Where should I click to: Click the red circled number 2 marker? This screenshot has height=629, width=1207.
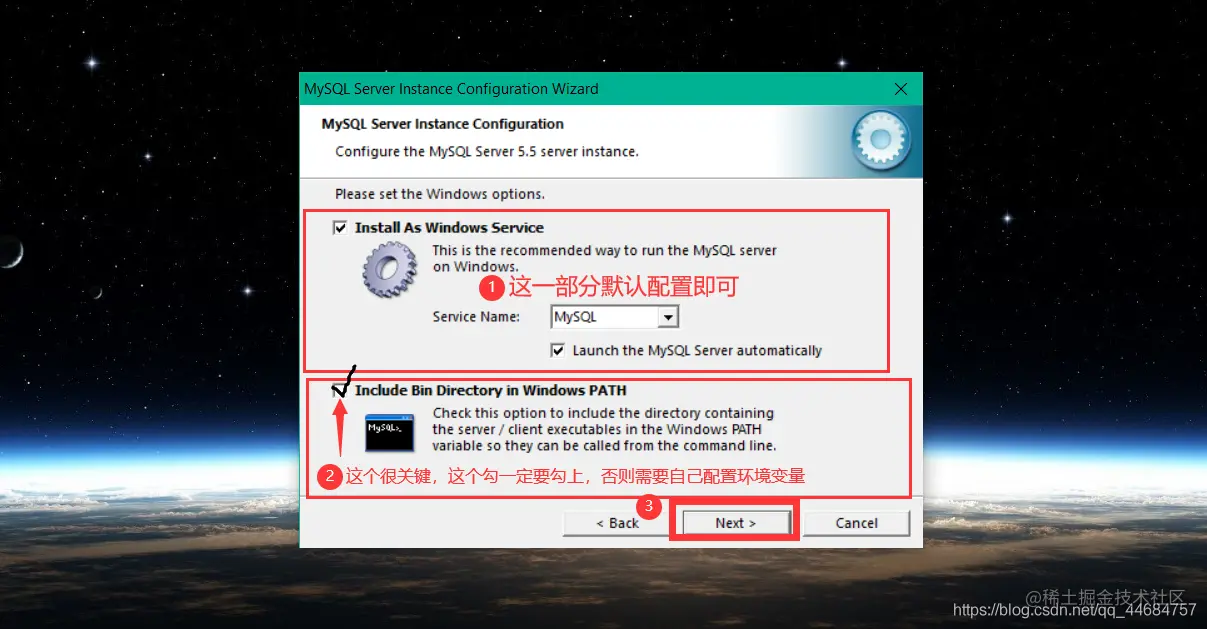click(331, 477)
